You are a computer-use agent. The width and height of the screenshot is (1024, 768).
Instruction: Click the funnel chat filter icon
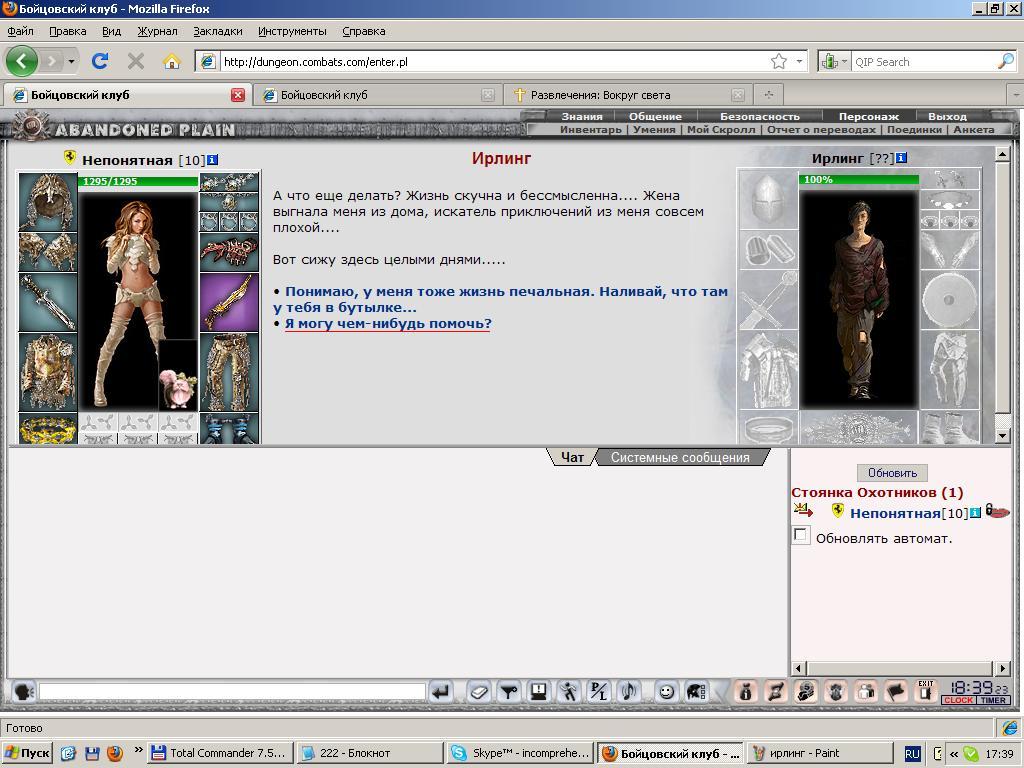tap(509, 692)
